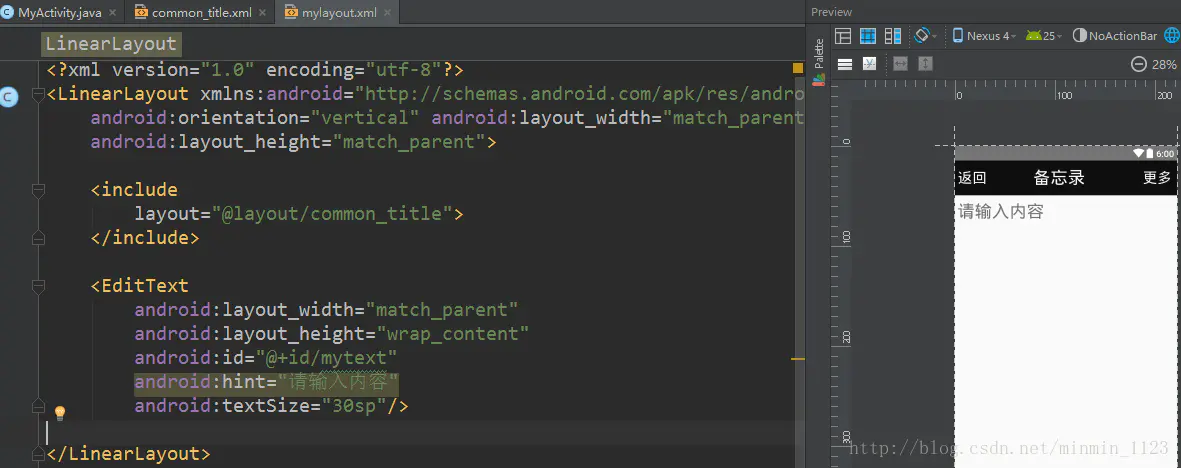Click the class icon in the editor gutter

[9, 96]
